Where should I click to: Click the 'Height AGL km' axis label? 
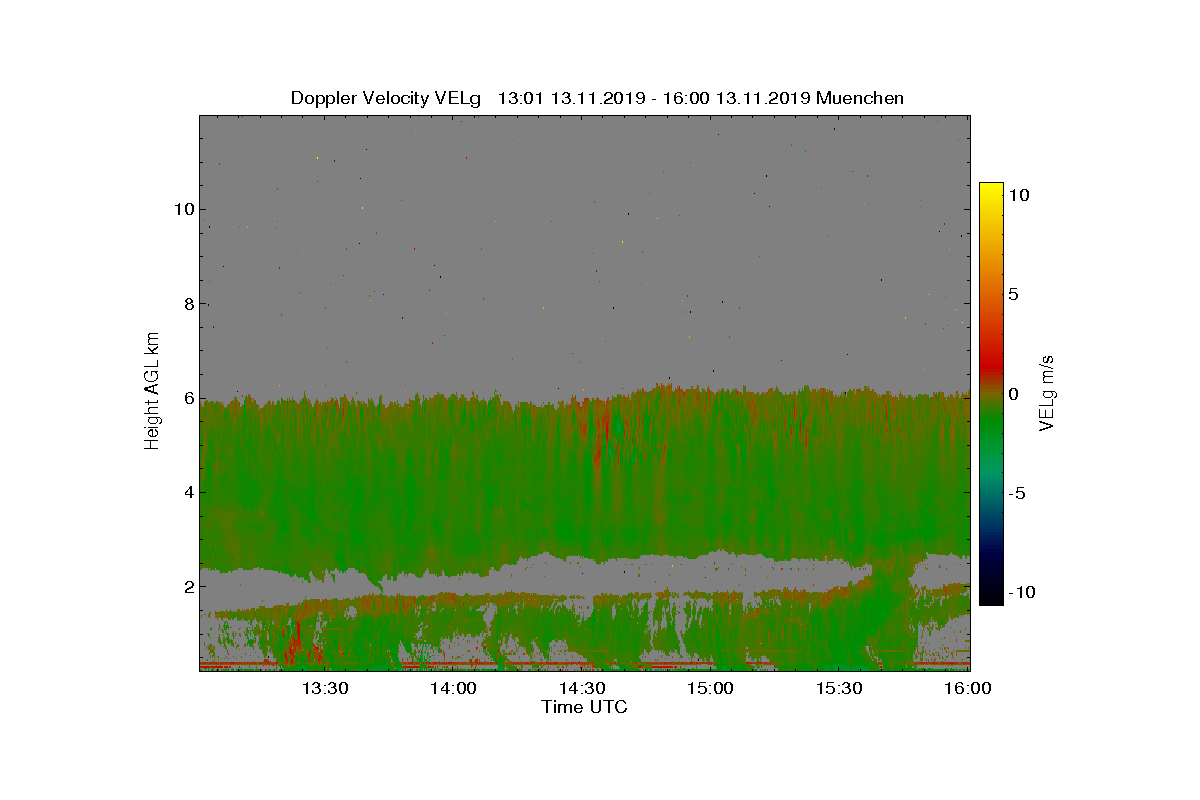point(152,390)
